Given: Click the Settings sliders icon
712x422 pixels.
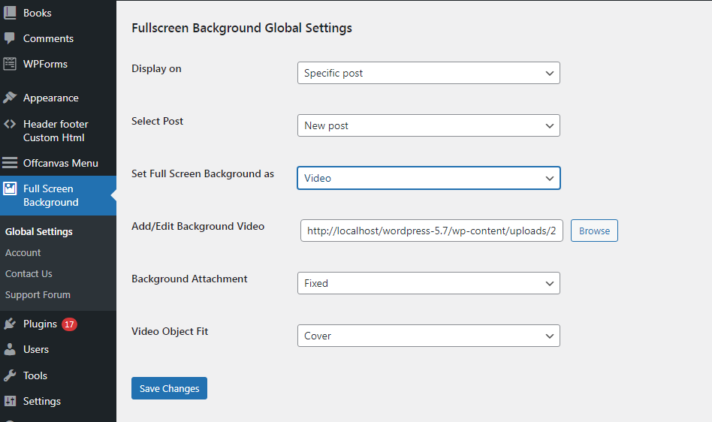Looking at the screenshot, I should (x=10, y=401).
